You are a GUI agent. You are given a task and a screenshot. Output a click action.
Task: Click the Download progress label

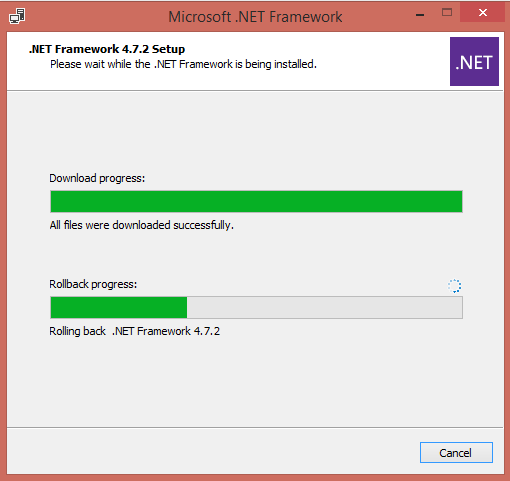click(x=97, y=178)
